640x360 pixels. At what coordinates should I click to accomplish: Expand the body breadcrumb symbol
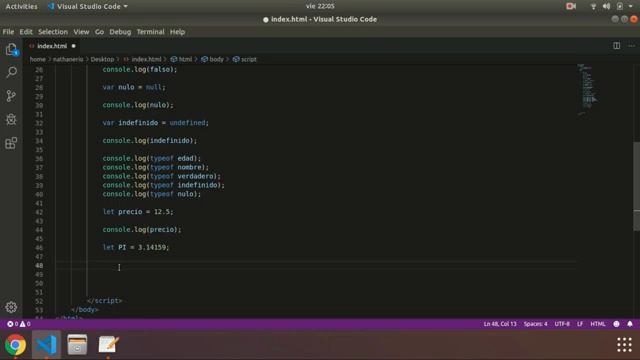[x=216, y=59]
